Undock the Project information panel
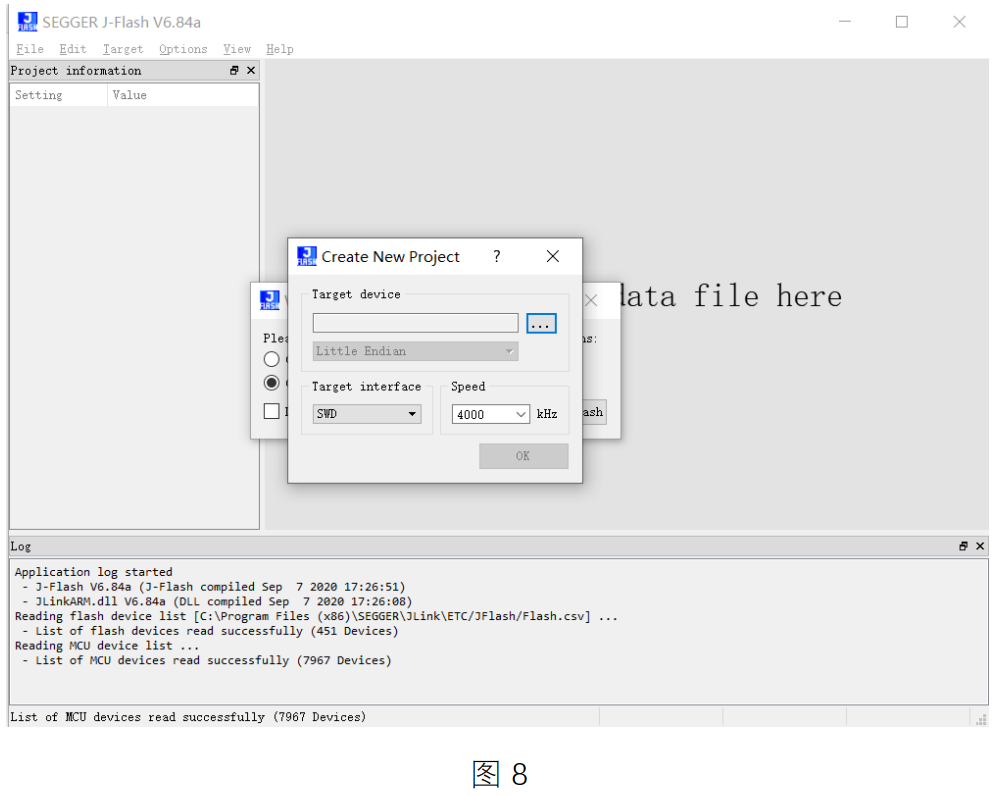Image resolution: width=995 pixels, height=796 pixels. [x=234, y=70]
